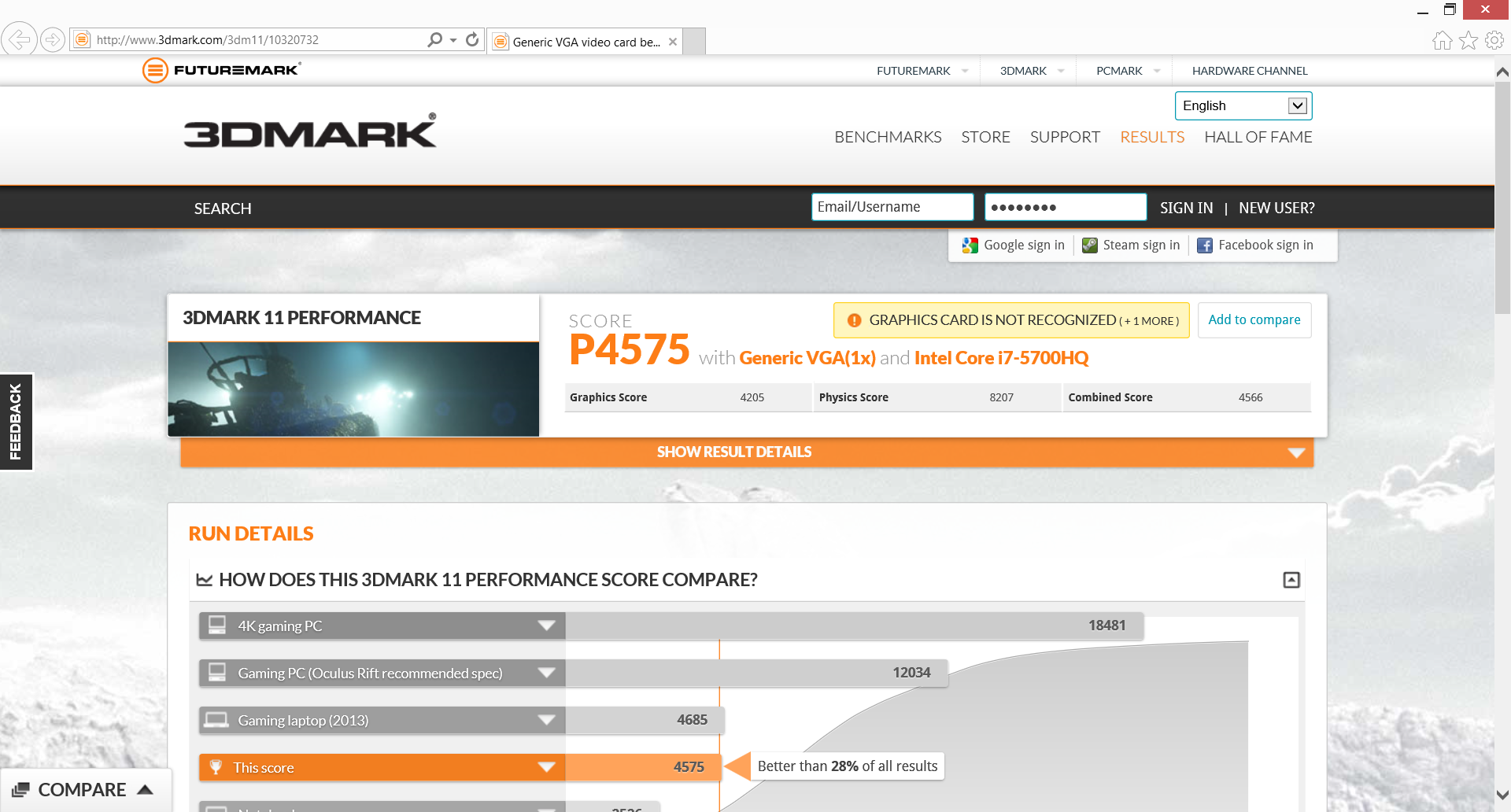The width and height of the screenshot is (1511, 812).
Task: Open the Hardware Channel link
Action: tap(1250, 71)
